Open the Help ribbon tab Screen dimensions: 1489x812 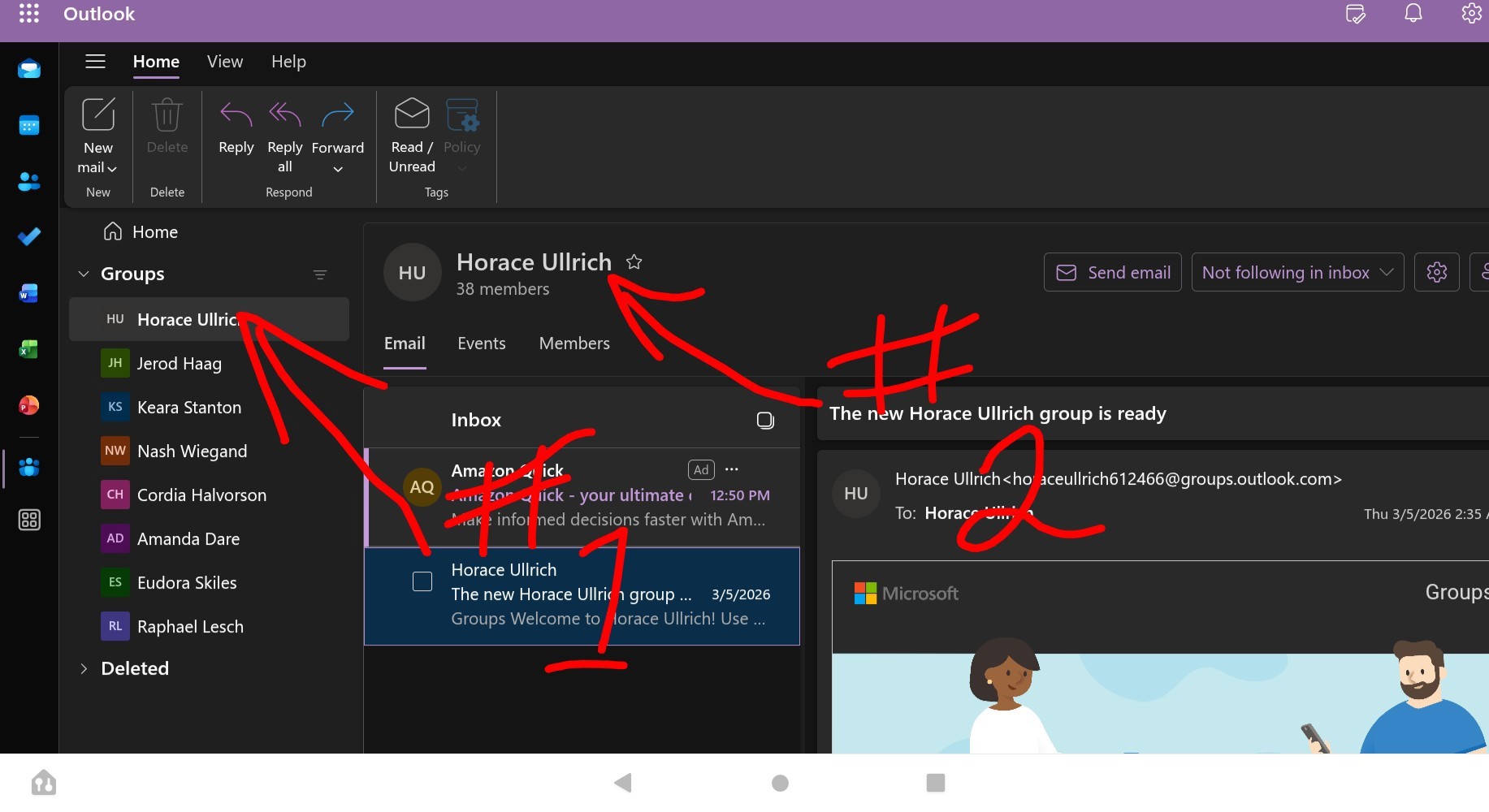(x=288, y=62)
